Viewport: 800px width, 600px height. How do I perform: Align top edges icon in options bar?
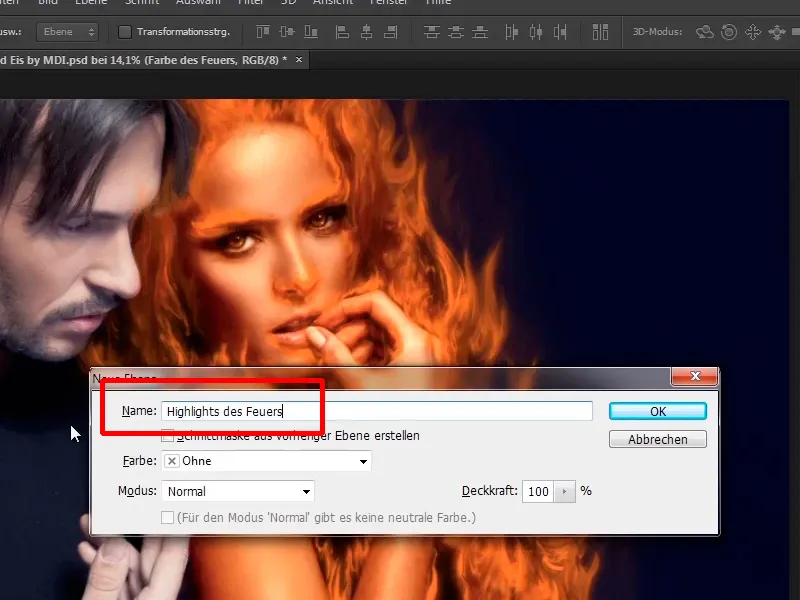point(263,32)
